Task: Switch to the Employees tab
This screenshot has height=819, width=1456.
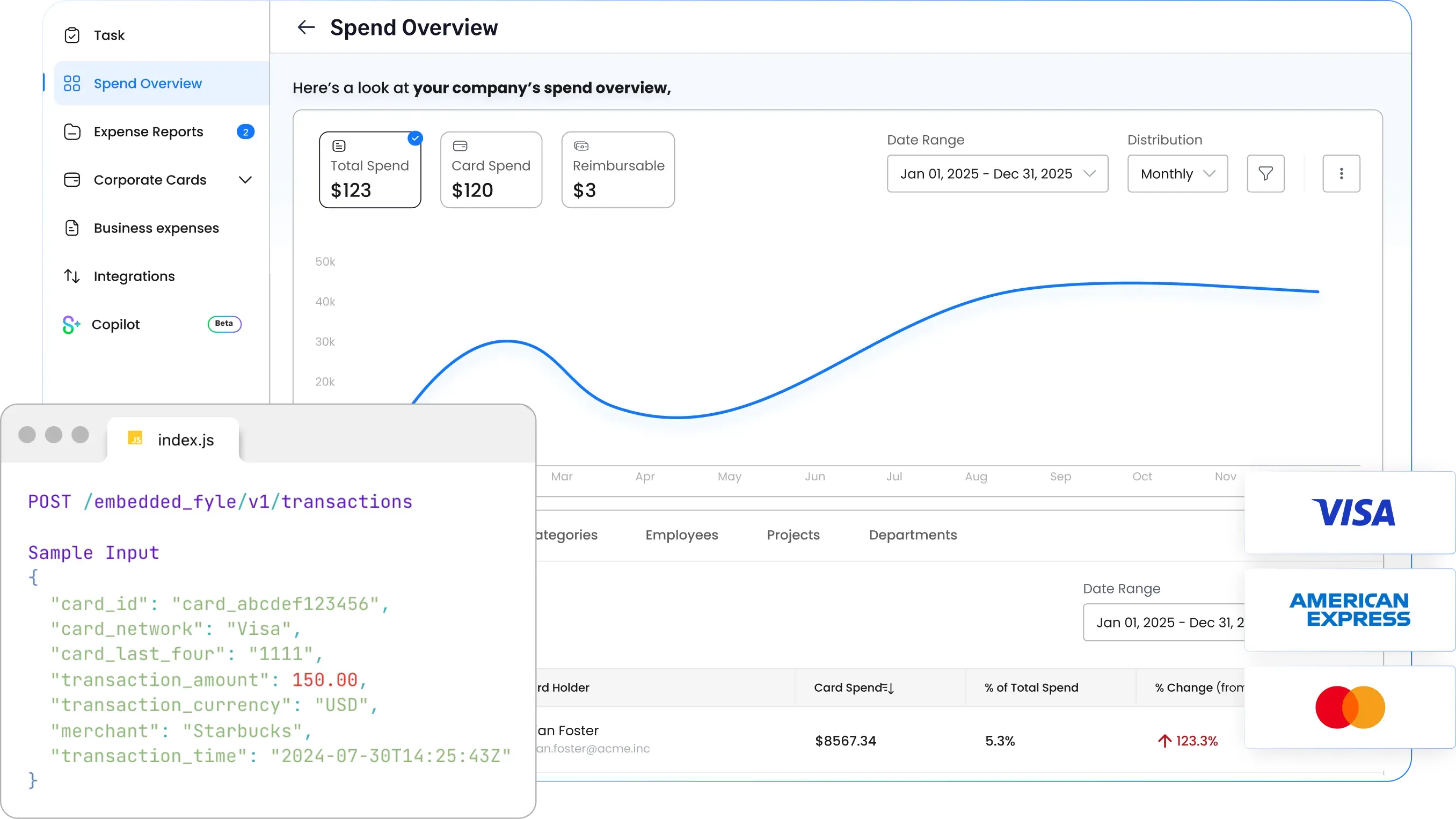Action: 681,535
